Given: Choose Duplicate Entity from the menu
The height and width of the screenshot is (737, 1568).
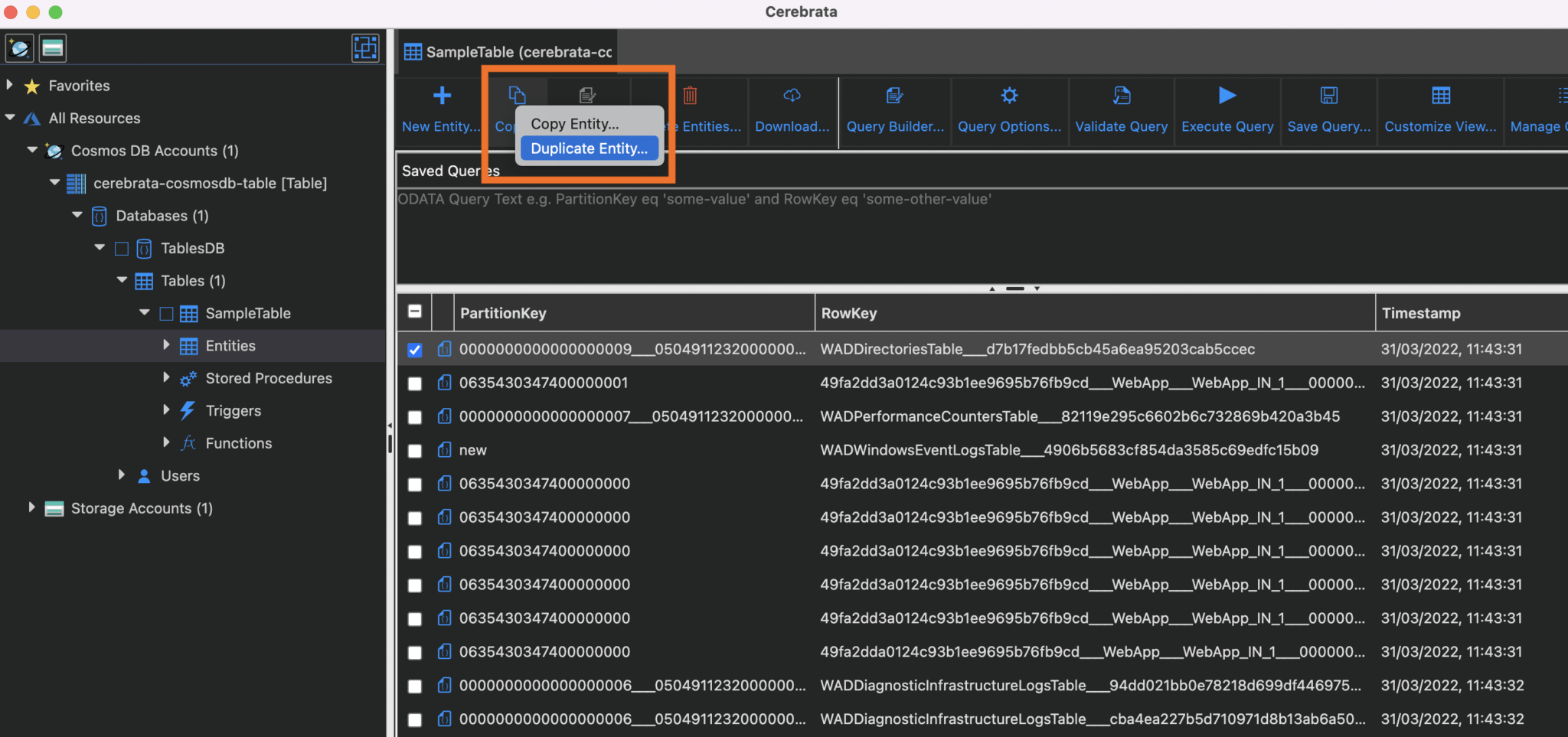Looking at the screenshot, I should tap(588, 148).
